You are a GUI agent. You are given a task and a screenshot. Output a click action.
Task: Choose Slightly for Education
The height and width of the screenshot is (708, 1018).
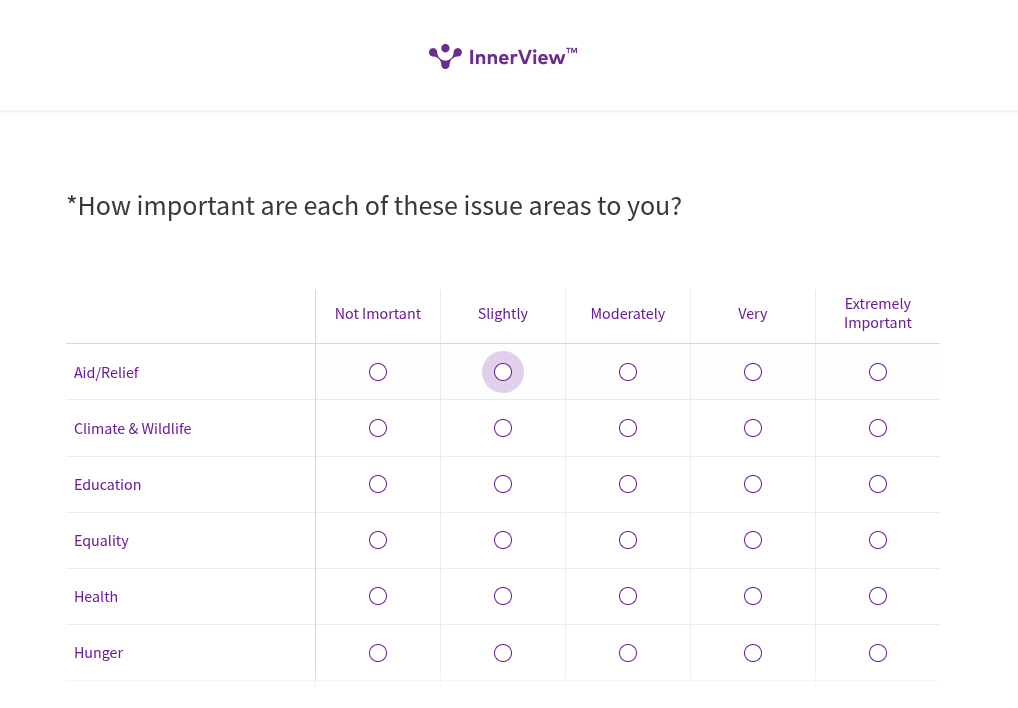click(x=503, y=484)
